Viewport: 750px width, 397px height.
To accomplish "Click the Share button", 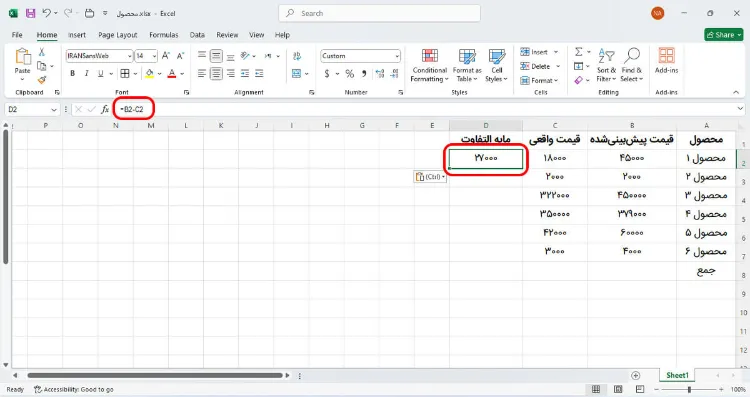I will 723,35.
